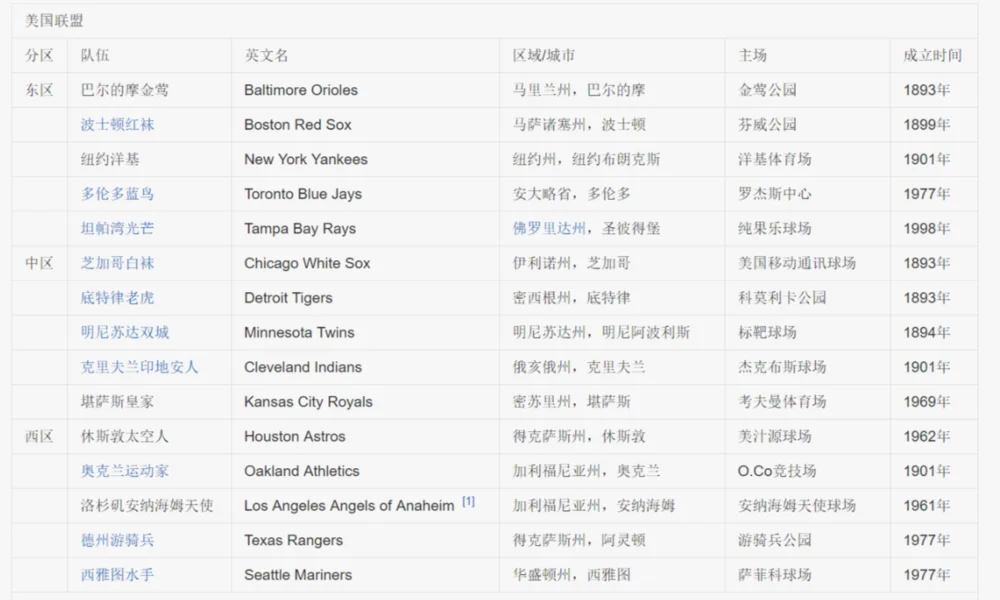This screenshot has width=1000, height=600.
Task: Select the 东区 division cell
Action: click(x=40, y=90)
